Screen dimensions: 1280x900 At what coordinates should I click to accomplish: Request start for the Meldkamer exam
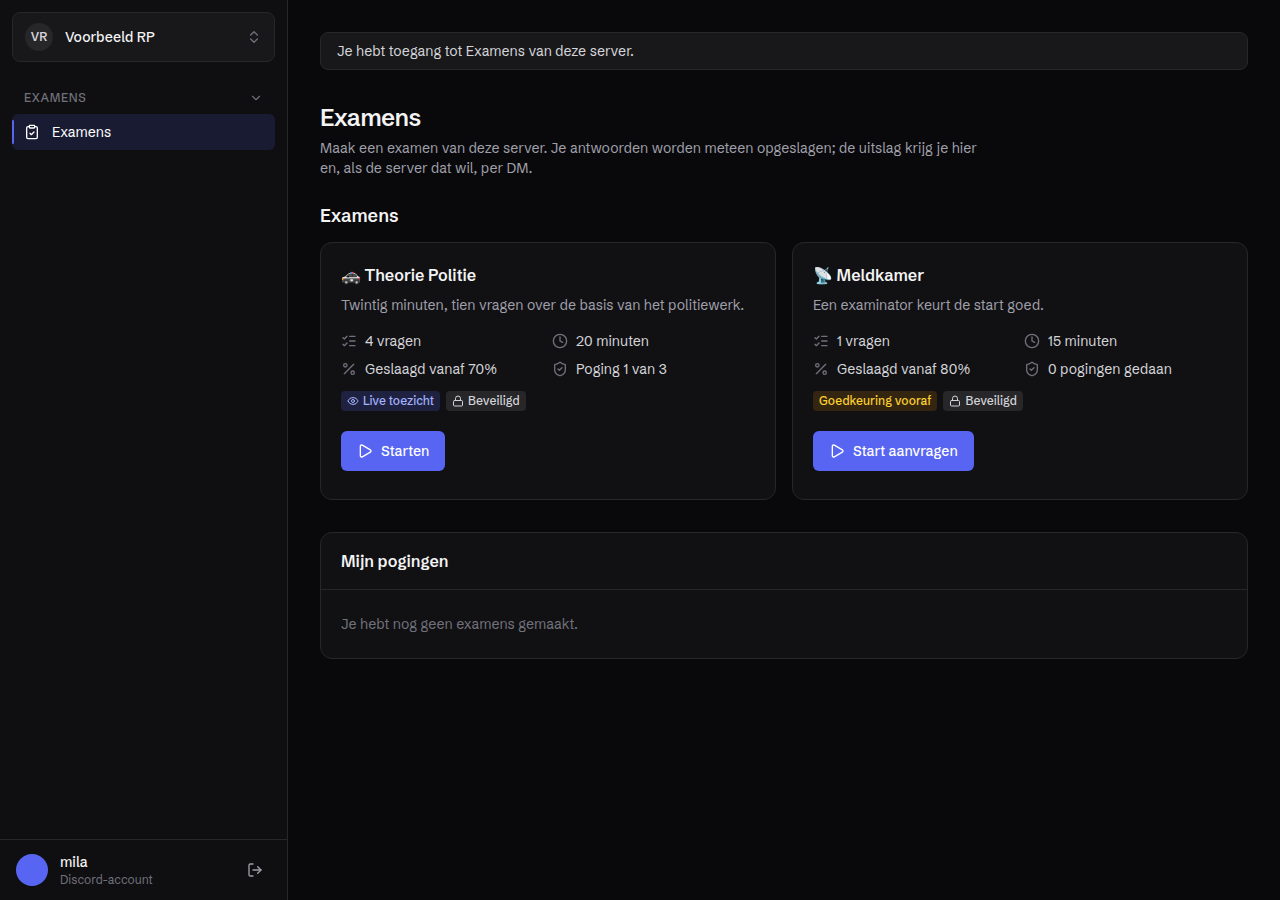(x=893, y=451)
